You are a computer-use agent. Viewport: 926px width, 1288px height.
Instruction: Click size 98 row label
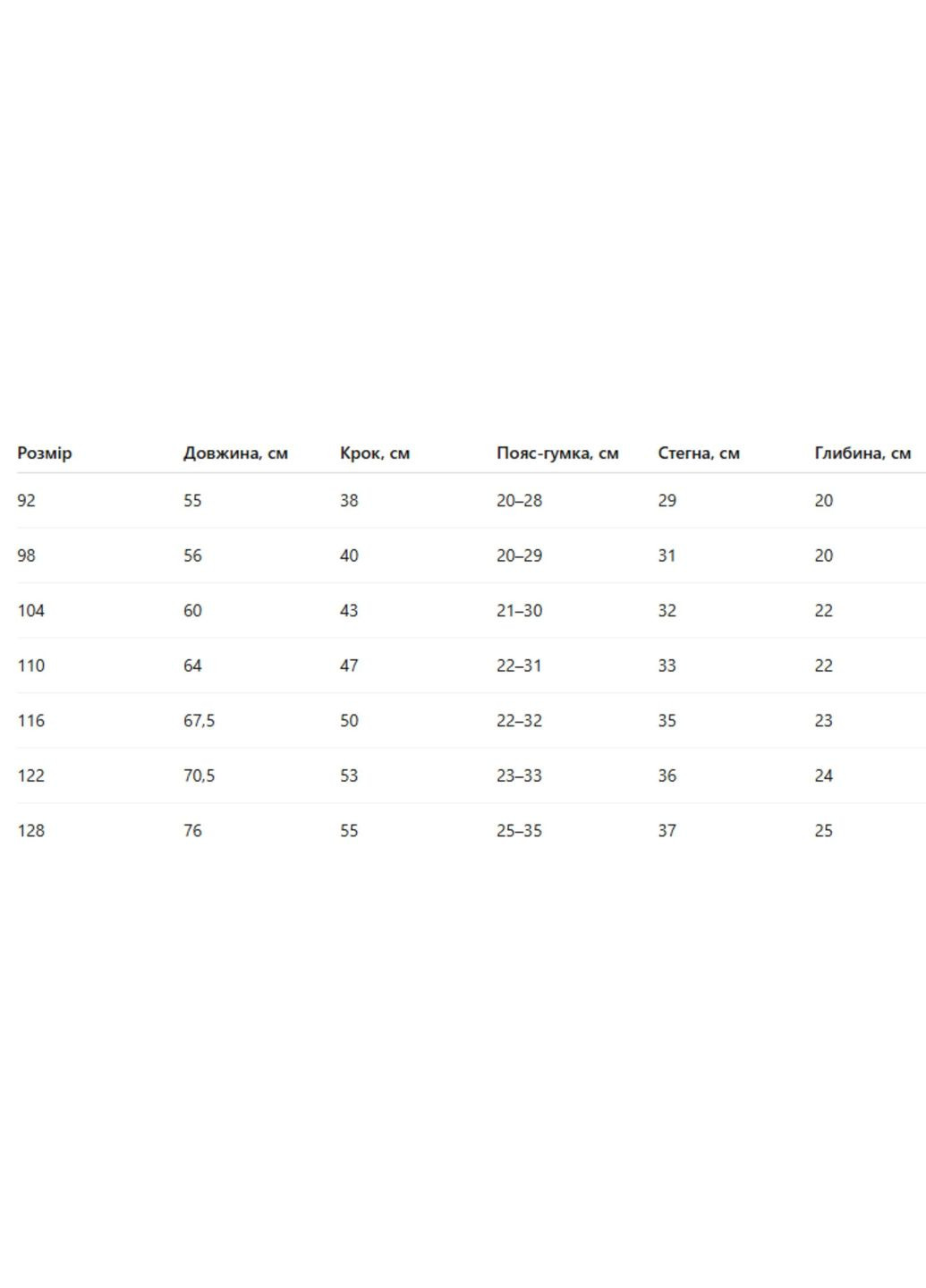point(27,555)
